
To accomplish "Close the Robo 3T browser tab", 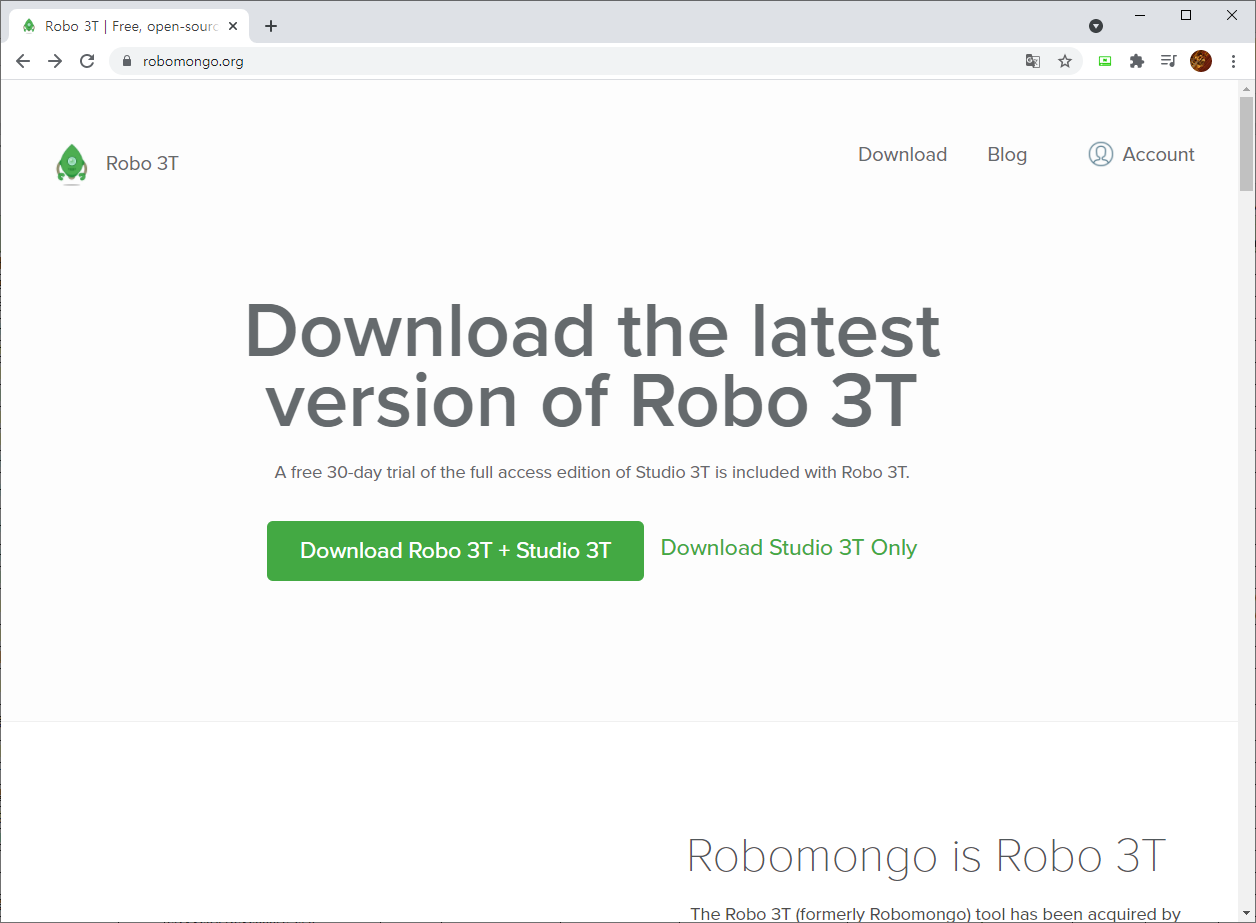I will (x=233, y=26).
